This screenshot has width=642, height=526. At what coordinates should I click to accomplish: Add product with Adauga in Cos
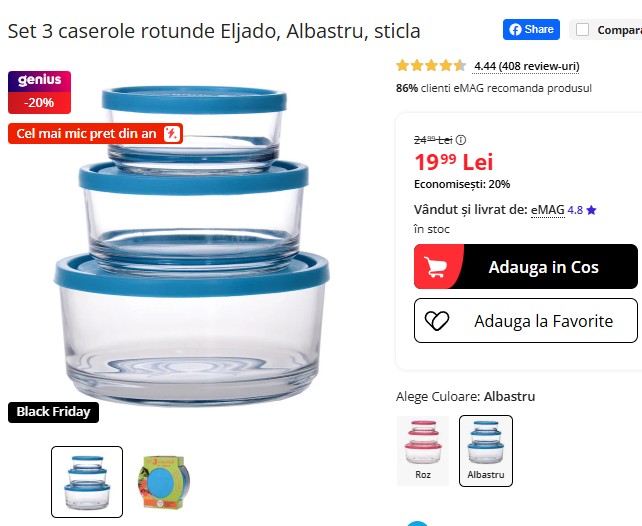(x=526, y=266)
